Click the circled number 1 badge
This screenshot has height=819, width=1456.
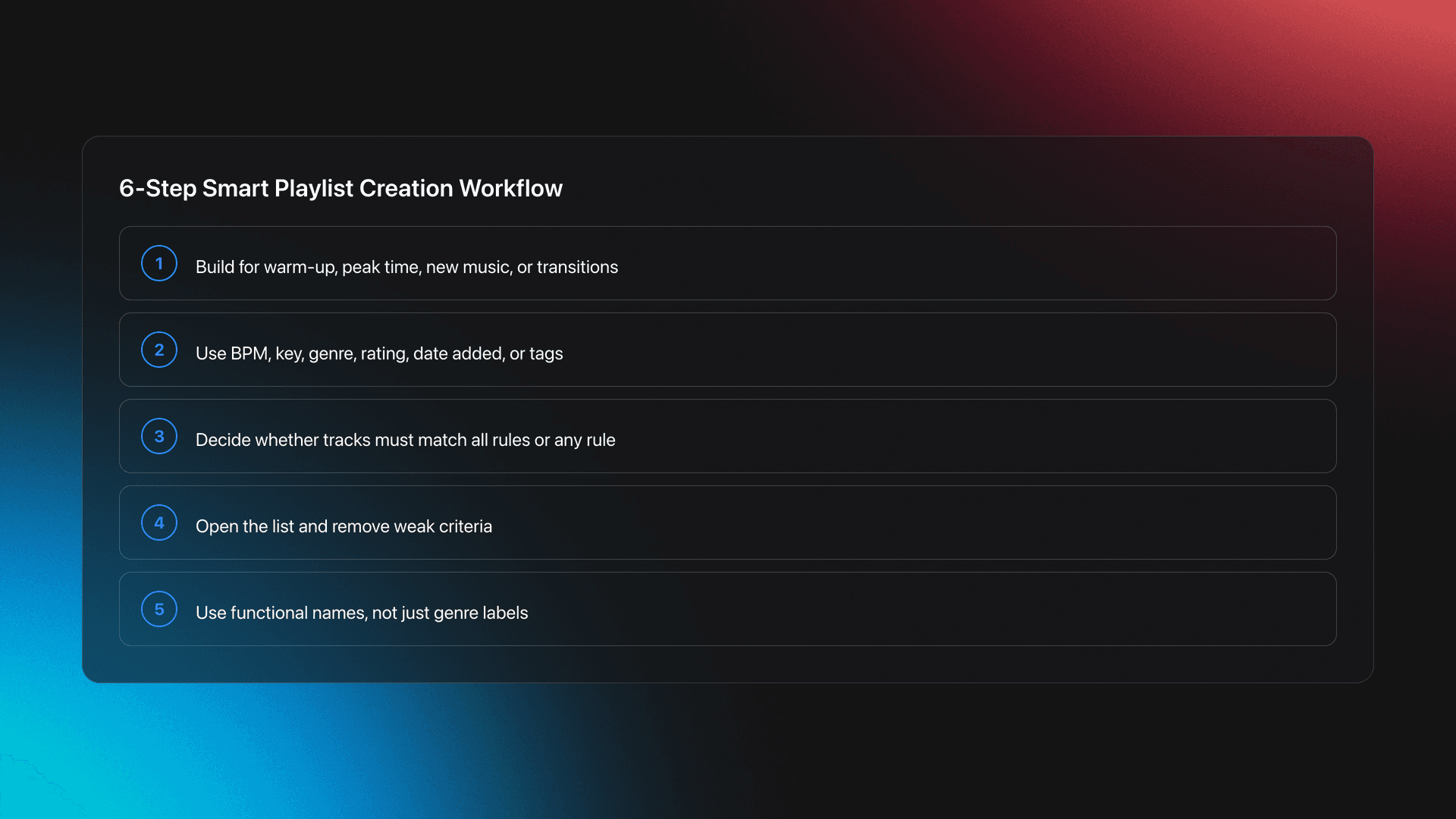pyautogui.click(x=158, y=263)
